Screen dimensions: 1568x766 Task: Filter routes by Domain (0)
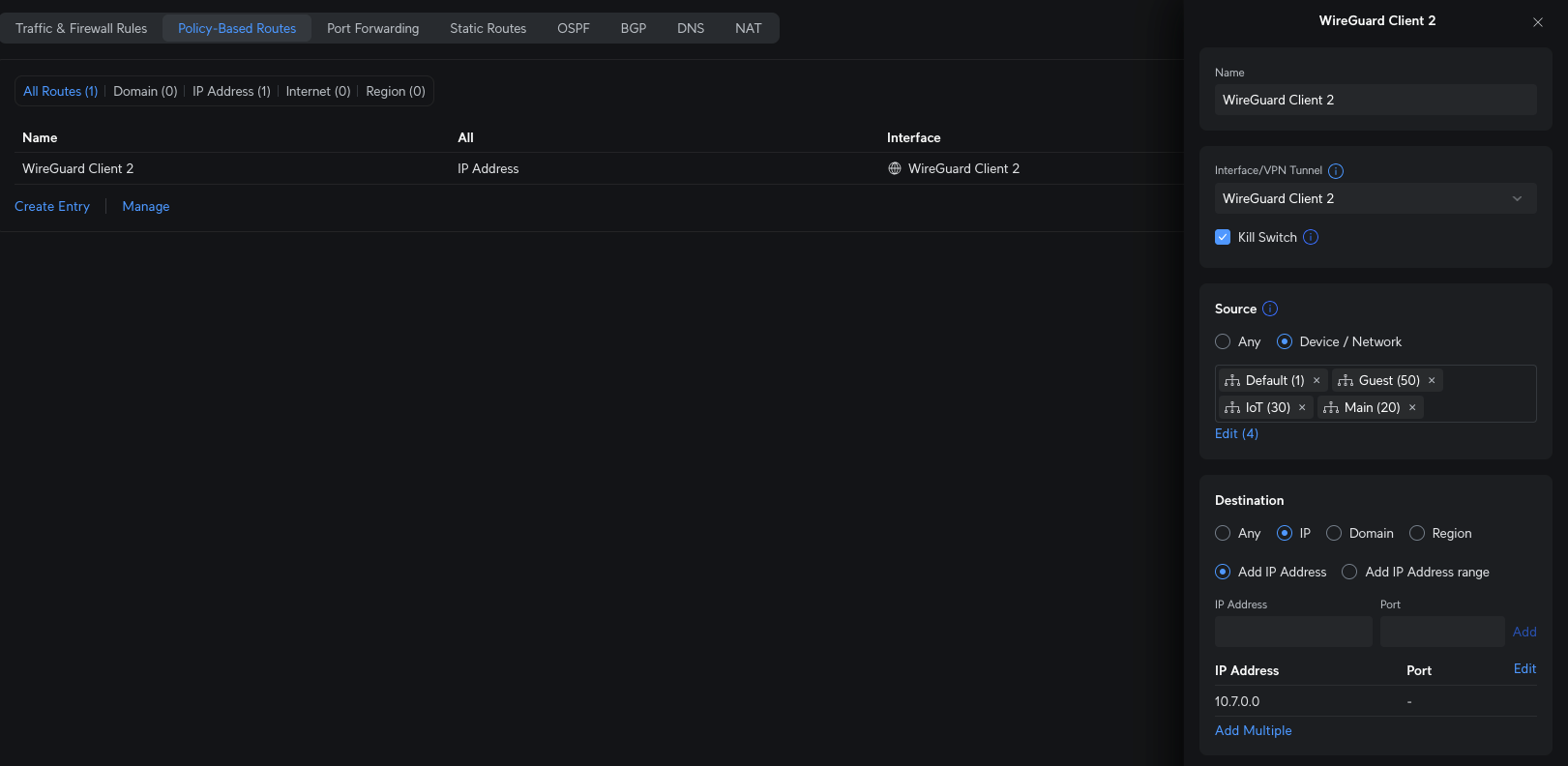[x=145, y=91]
